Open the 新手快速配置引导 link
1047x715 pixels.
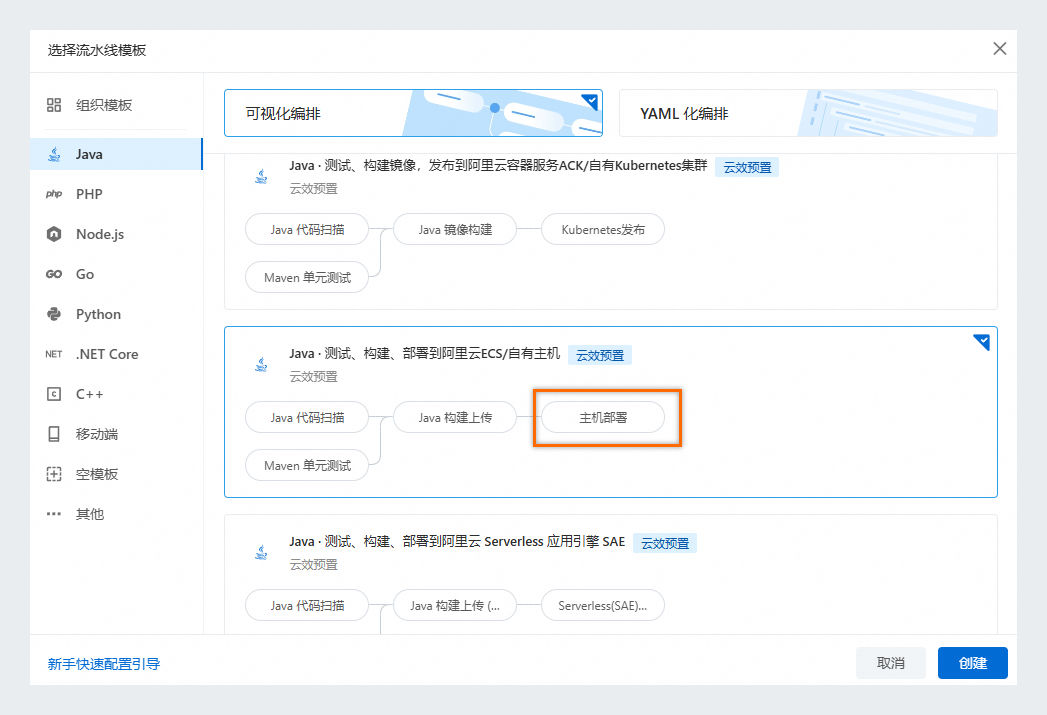click(x=103, y=664)
